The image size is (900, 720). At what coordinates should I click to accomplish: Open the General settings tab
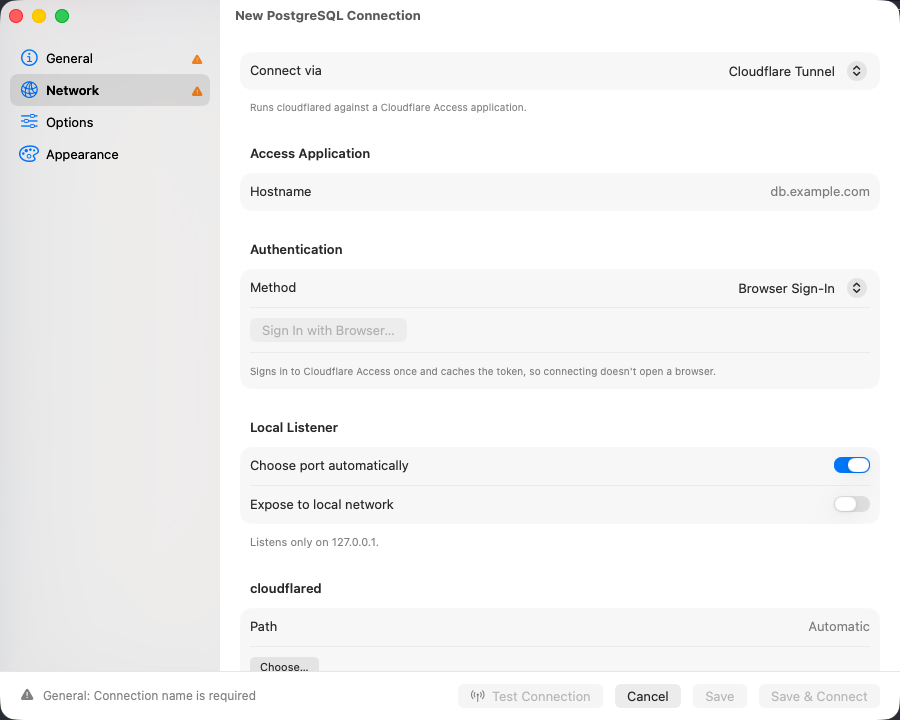click(x=110, y=58)
